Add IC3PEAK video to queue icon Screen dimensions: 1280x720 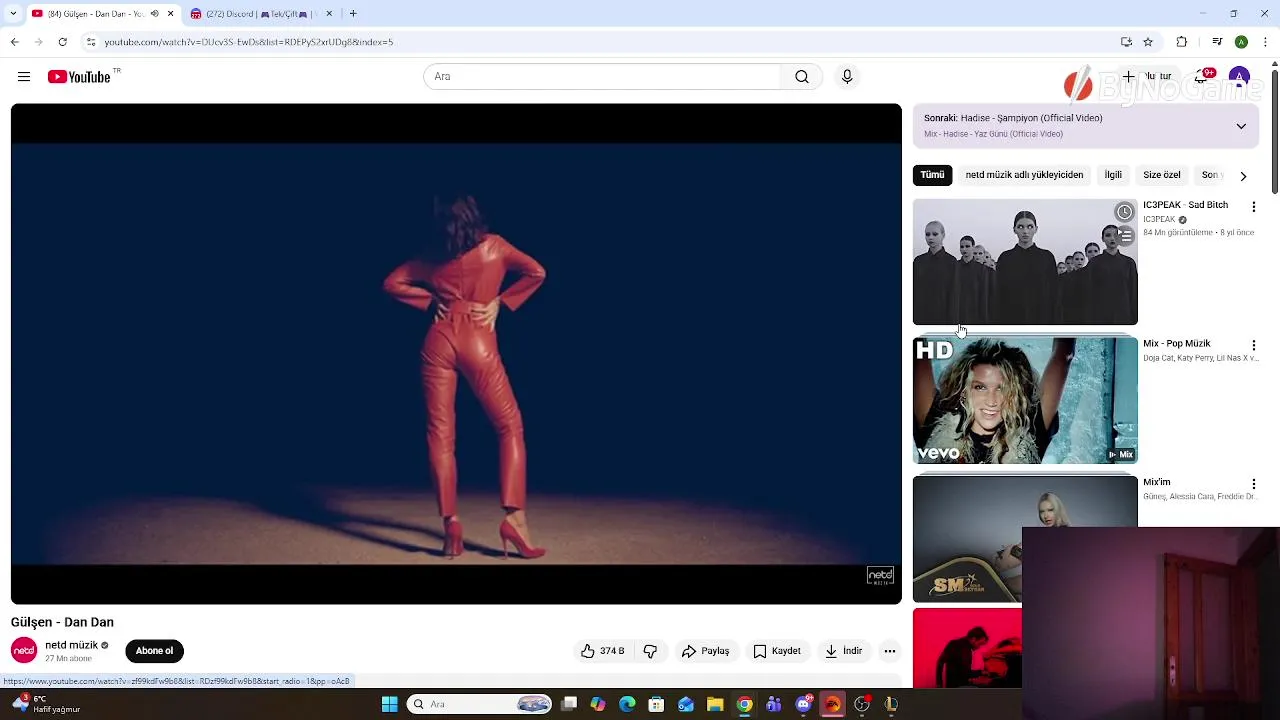1125,236
